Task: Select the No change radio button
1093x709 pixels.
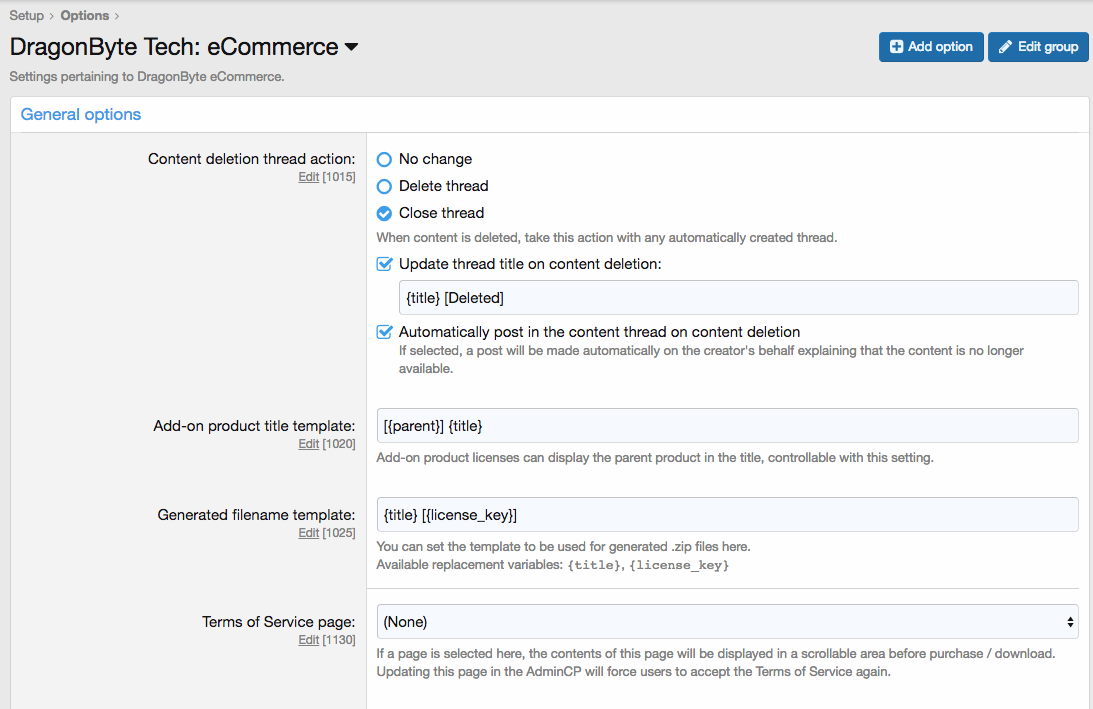Action: pos(384,159)
